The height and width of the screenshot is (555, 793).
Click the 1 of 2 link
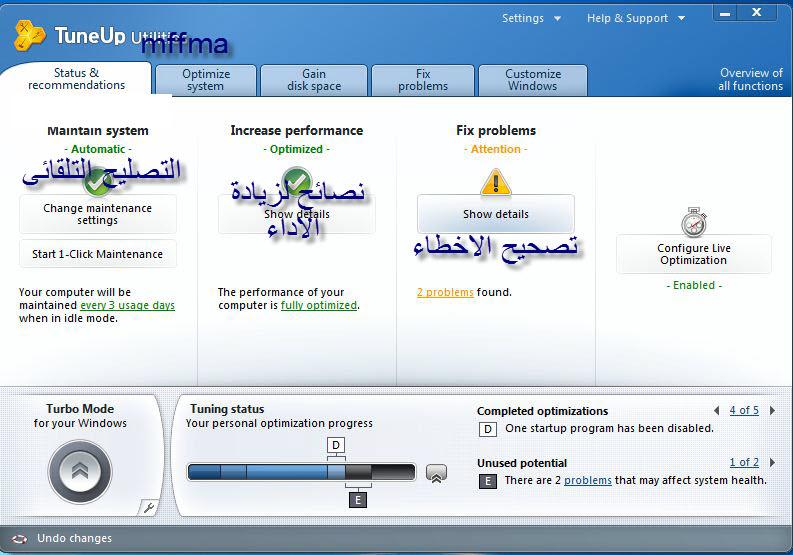pos(744,462)
